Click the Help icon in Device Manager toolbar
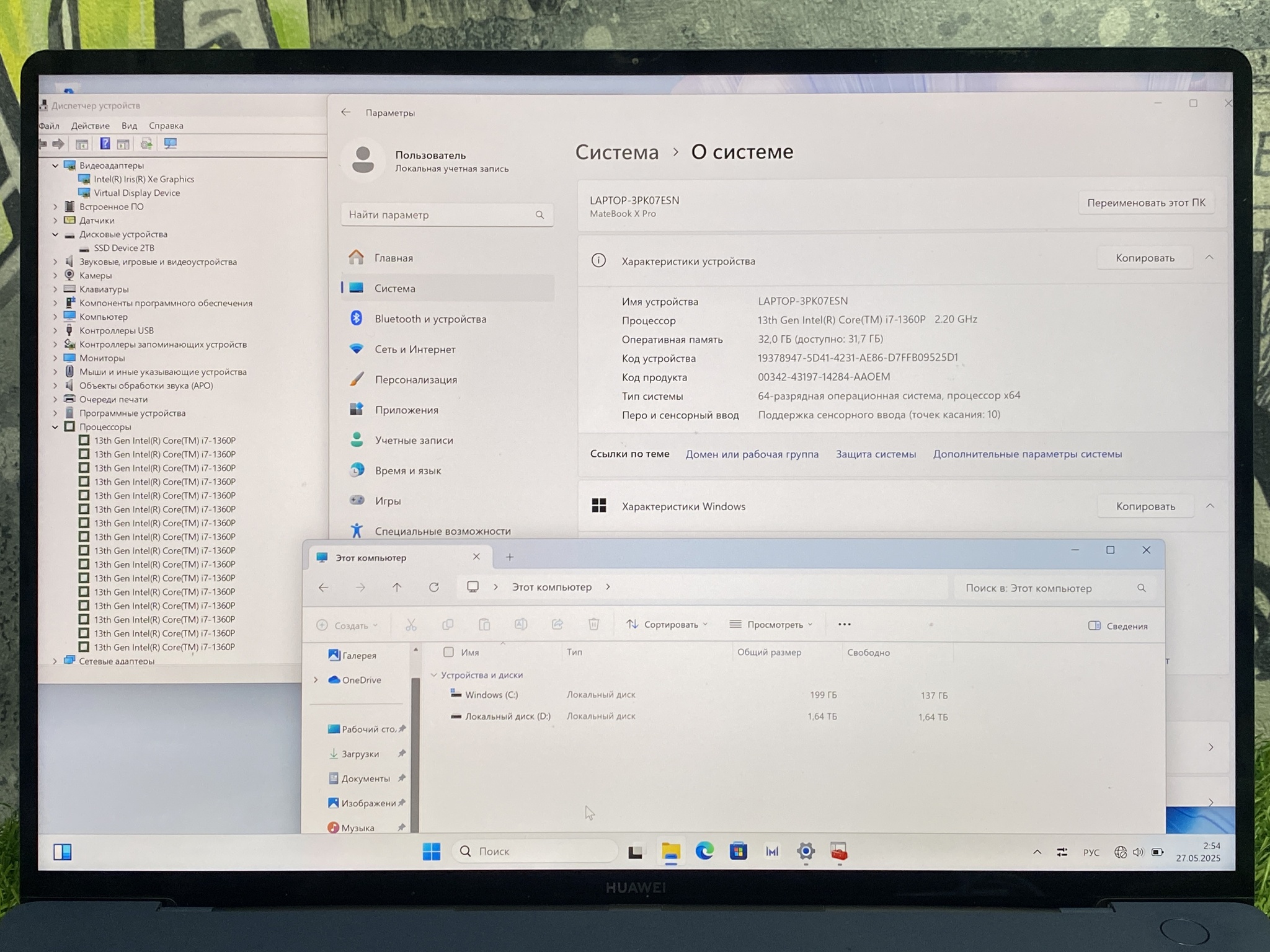Viewport: 1270px width, 952px height. tap(105, 144)
